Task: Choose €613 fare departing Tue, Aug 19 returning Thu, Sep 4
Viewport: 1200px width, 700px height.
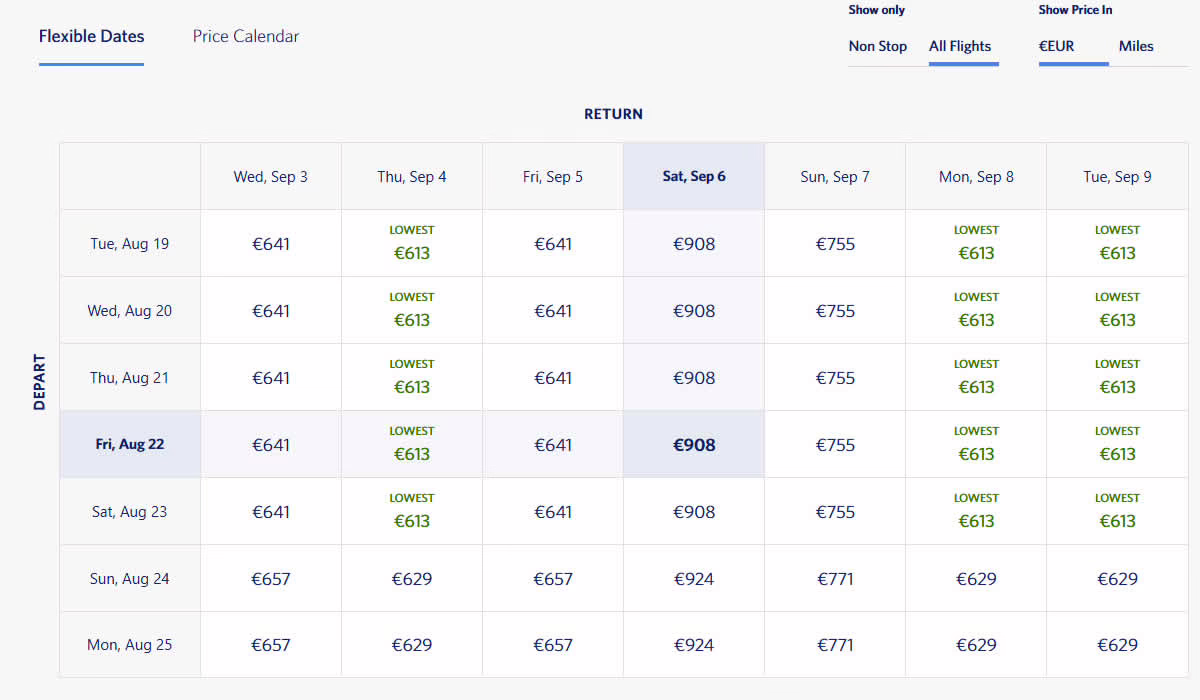Action: point(412,244)
